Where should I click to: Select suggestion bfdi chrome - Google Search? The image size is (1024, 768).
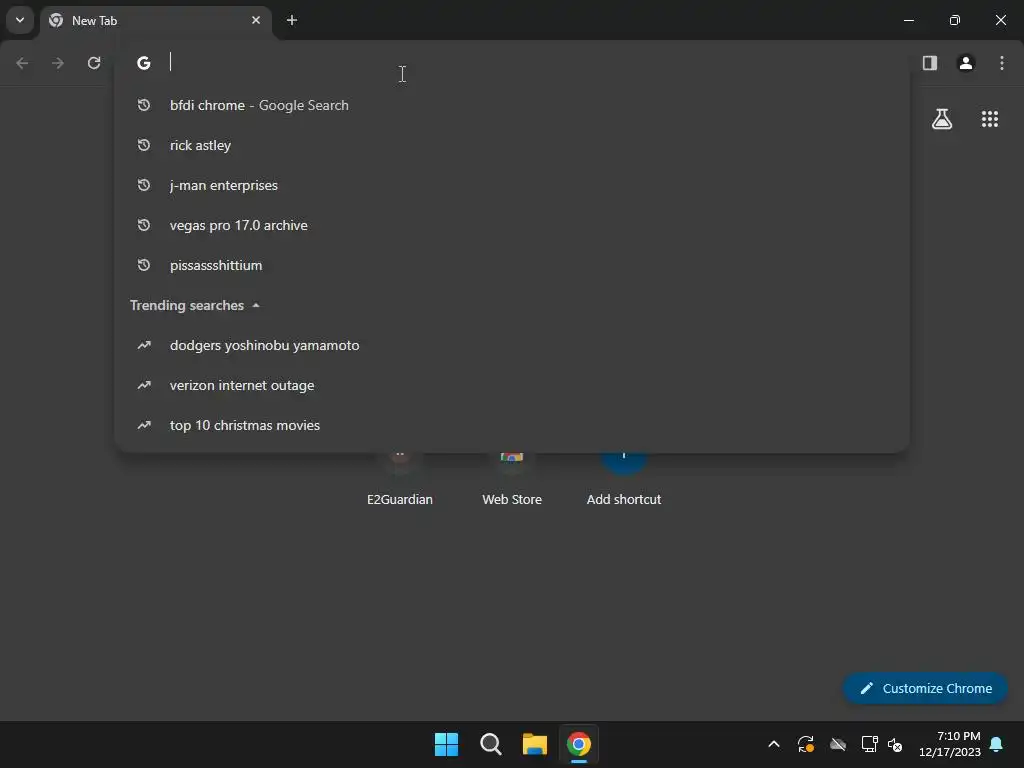tap(512, 105)
